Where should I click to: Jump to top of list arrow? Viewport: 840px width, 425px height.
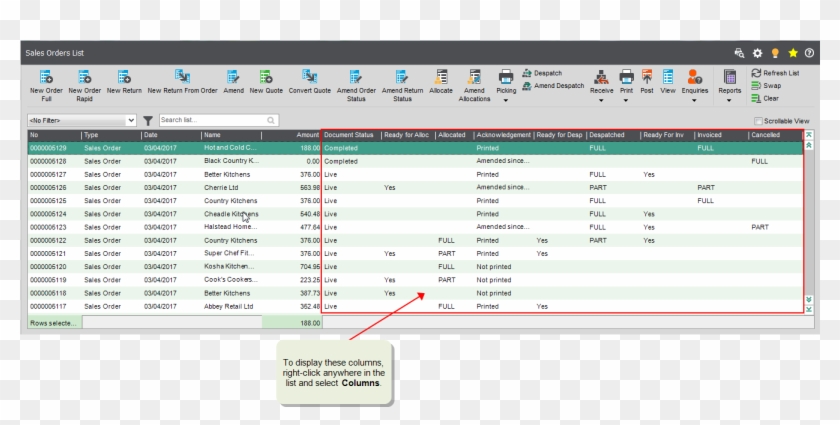(x=809, y=135)
